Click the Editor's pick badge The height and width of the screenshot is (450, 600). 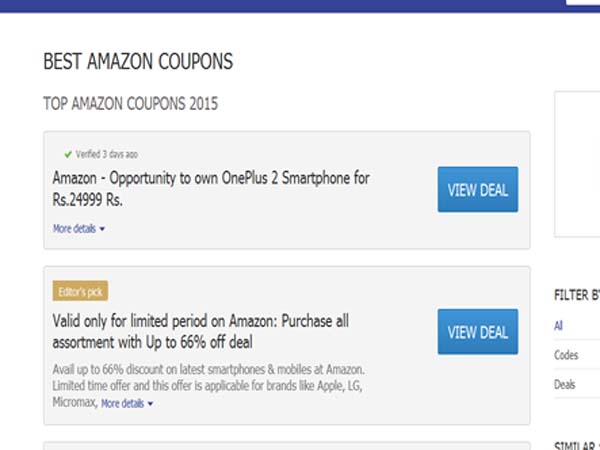80,291
